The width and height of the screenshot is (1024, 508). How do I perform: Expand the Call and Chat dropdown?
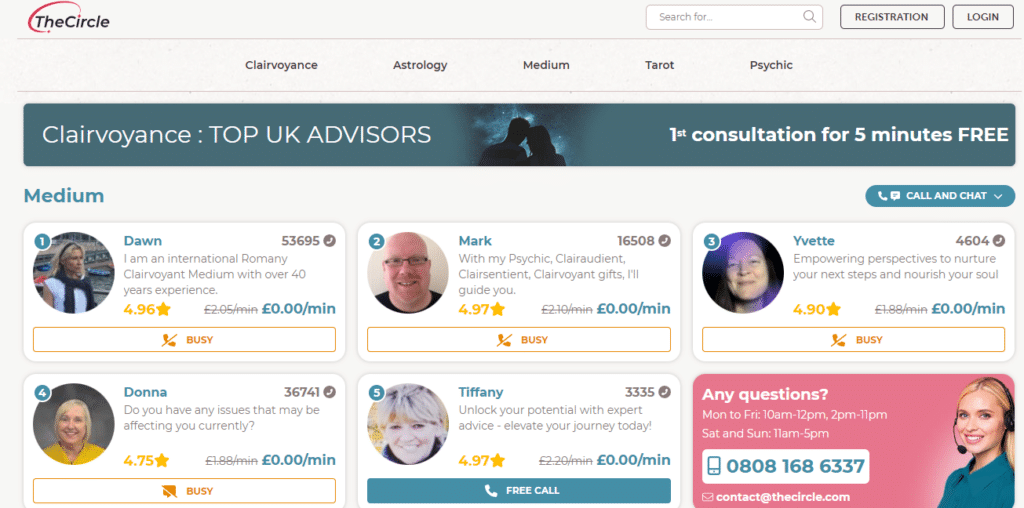pyautogui.click(x=940, y=196)
